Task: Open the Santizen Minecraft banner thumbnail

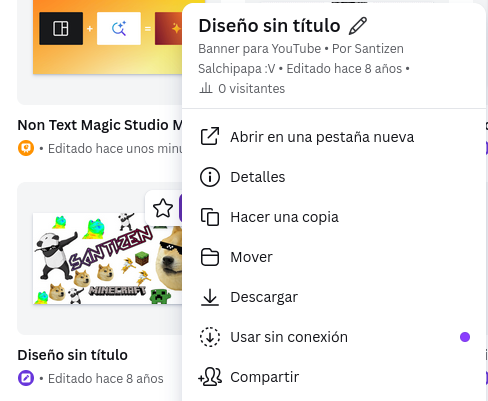Action: (x=107, y=259)
